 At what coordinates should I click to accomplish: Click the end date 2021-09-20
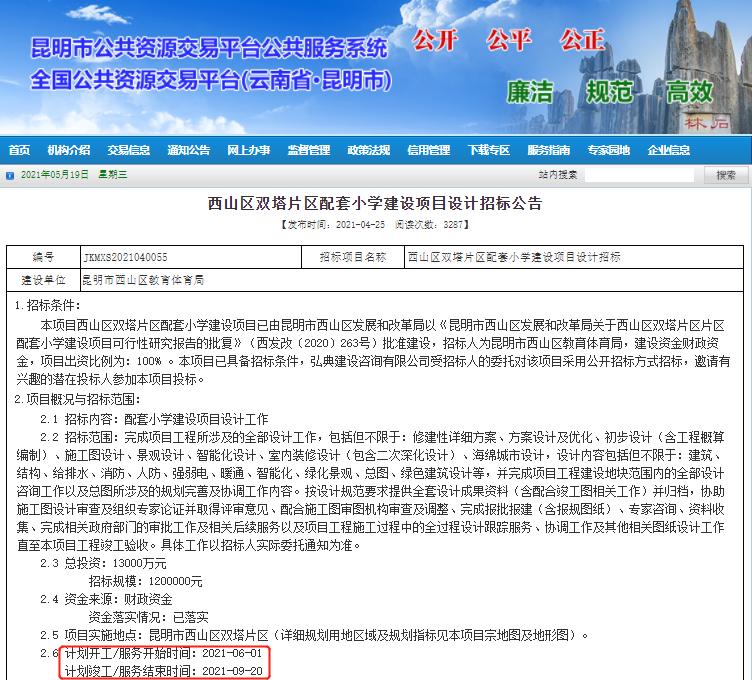[x=232, y=671]
